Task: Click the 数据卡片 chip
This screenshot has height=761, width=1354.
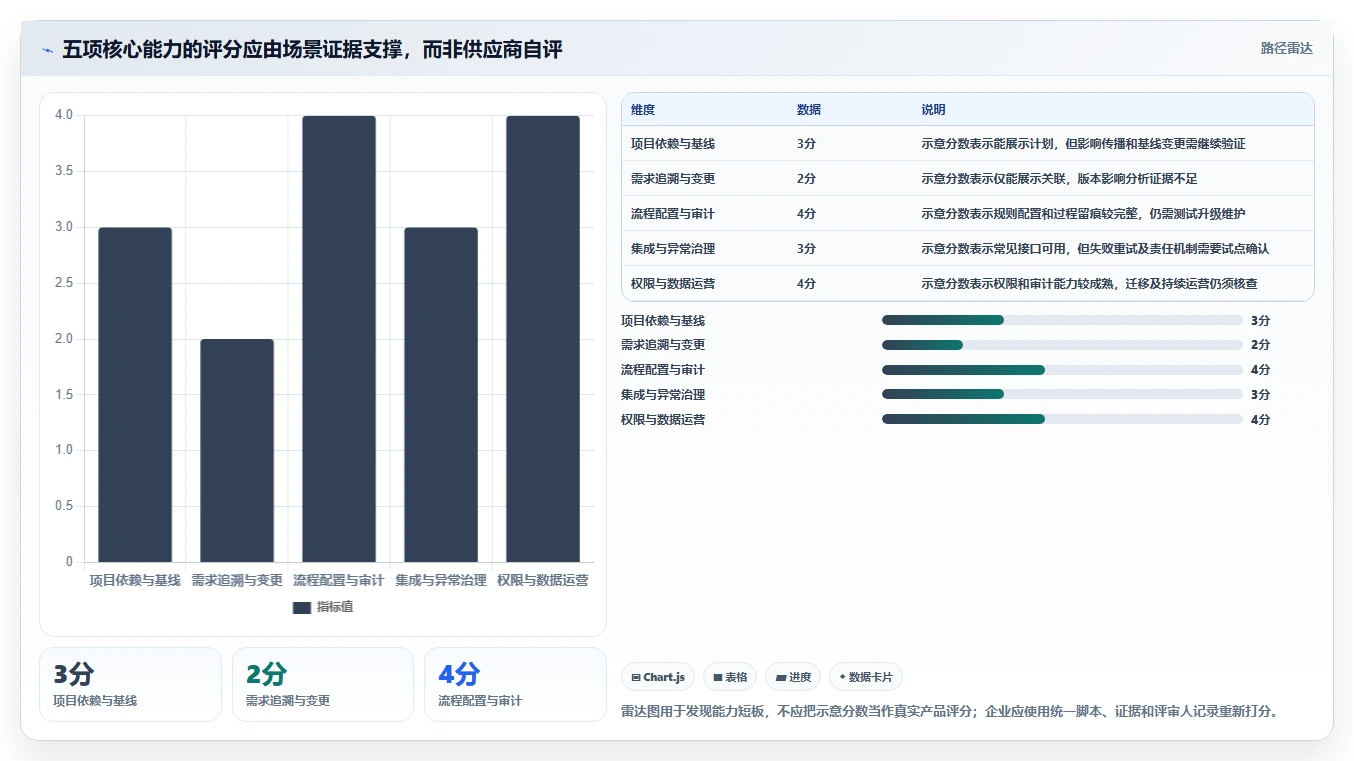Action: coord(866,677)
